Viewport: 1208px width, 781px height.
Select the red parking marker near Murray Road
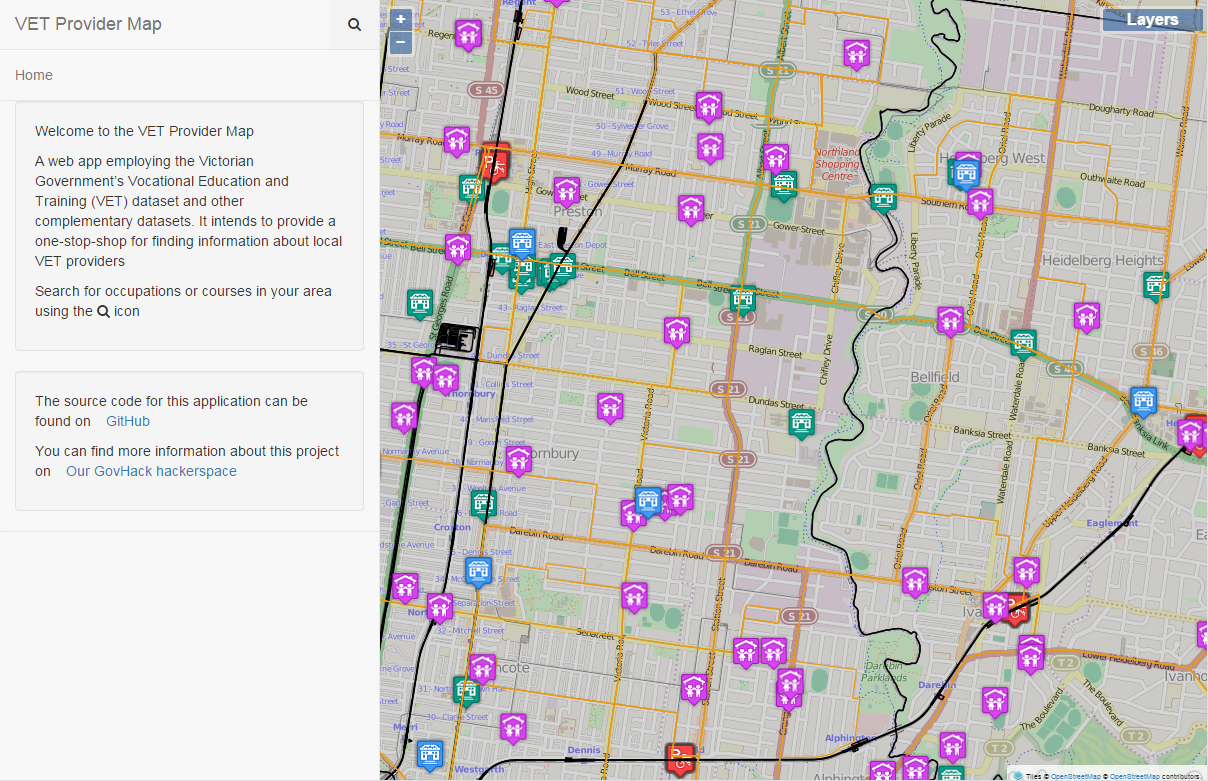point(494,161)
